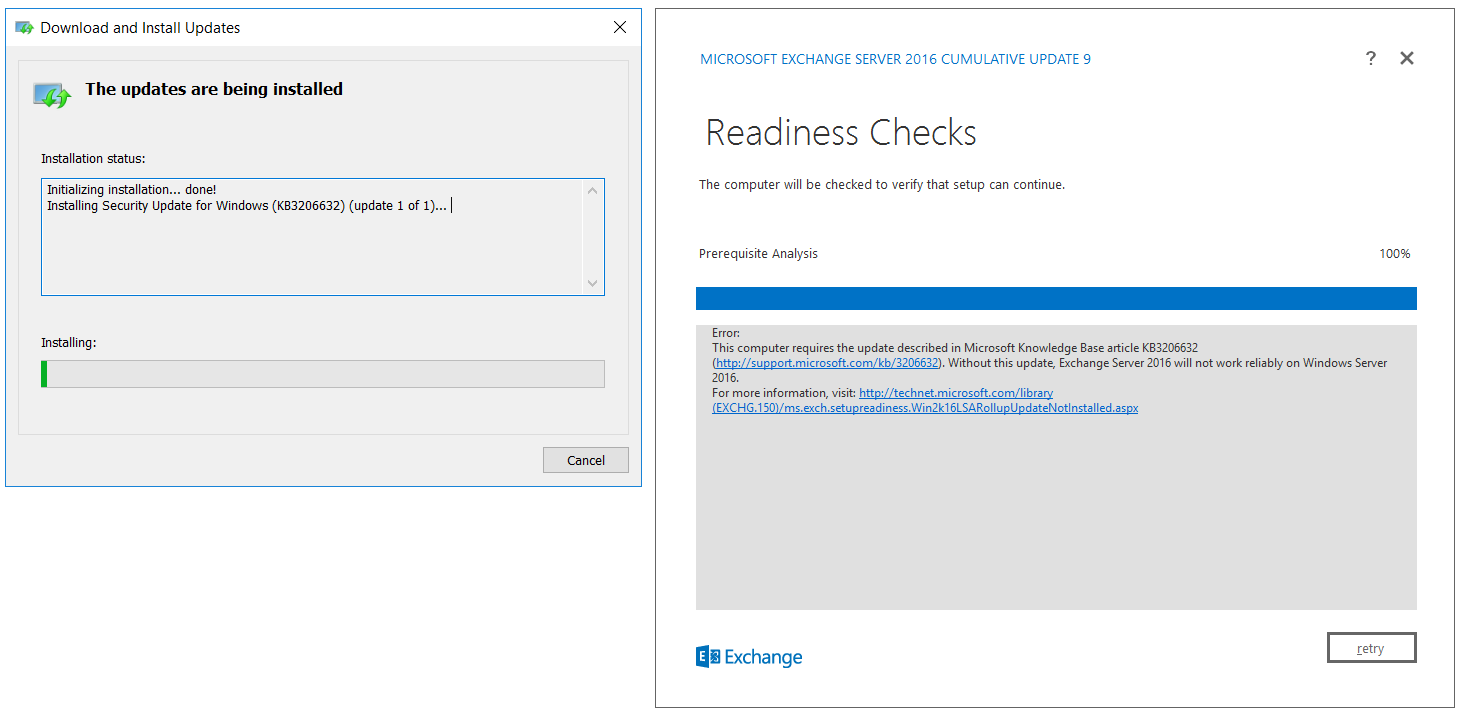
Task: Click the Error: label in results
Action: pyautogui.click(x=726, y=333)
